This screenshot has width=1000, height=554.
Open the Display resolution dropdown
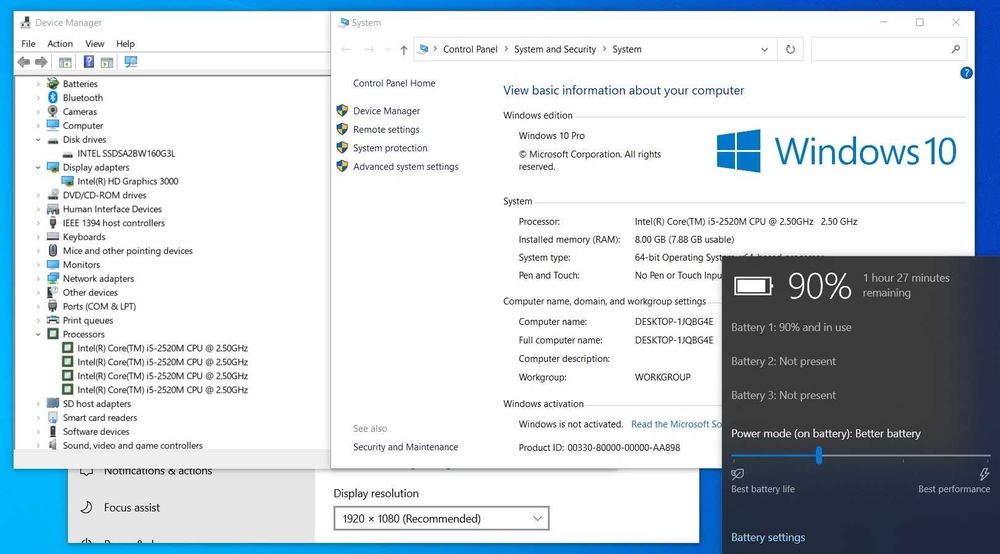[441, 518]
